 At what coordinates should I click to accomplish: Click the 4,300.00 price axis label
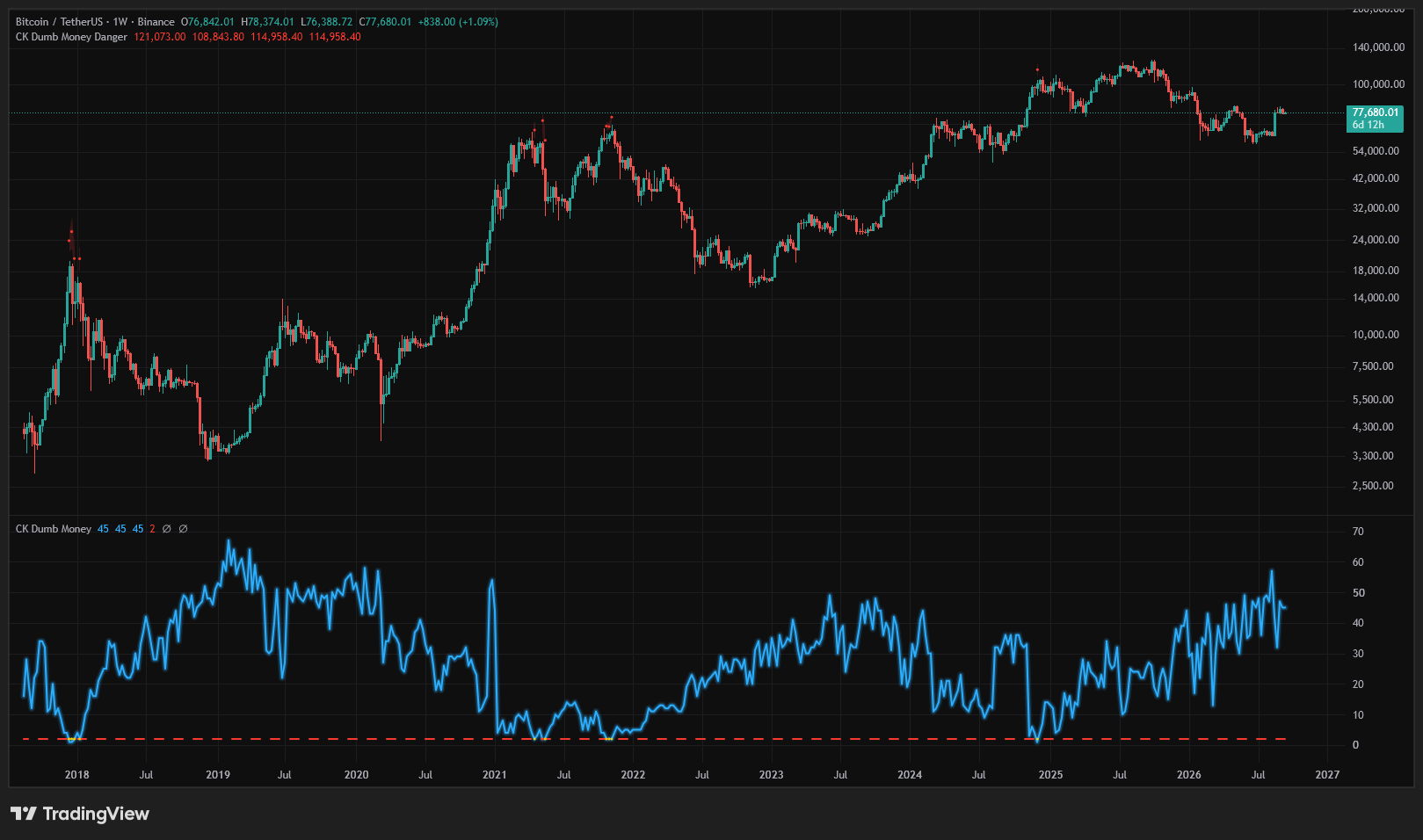pyautogui.click(x=1373, y=427)
